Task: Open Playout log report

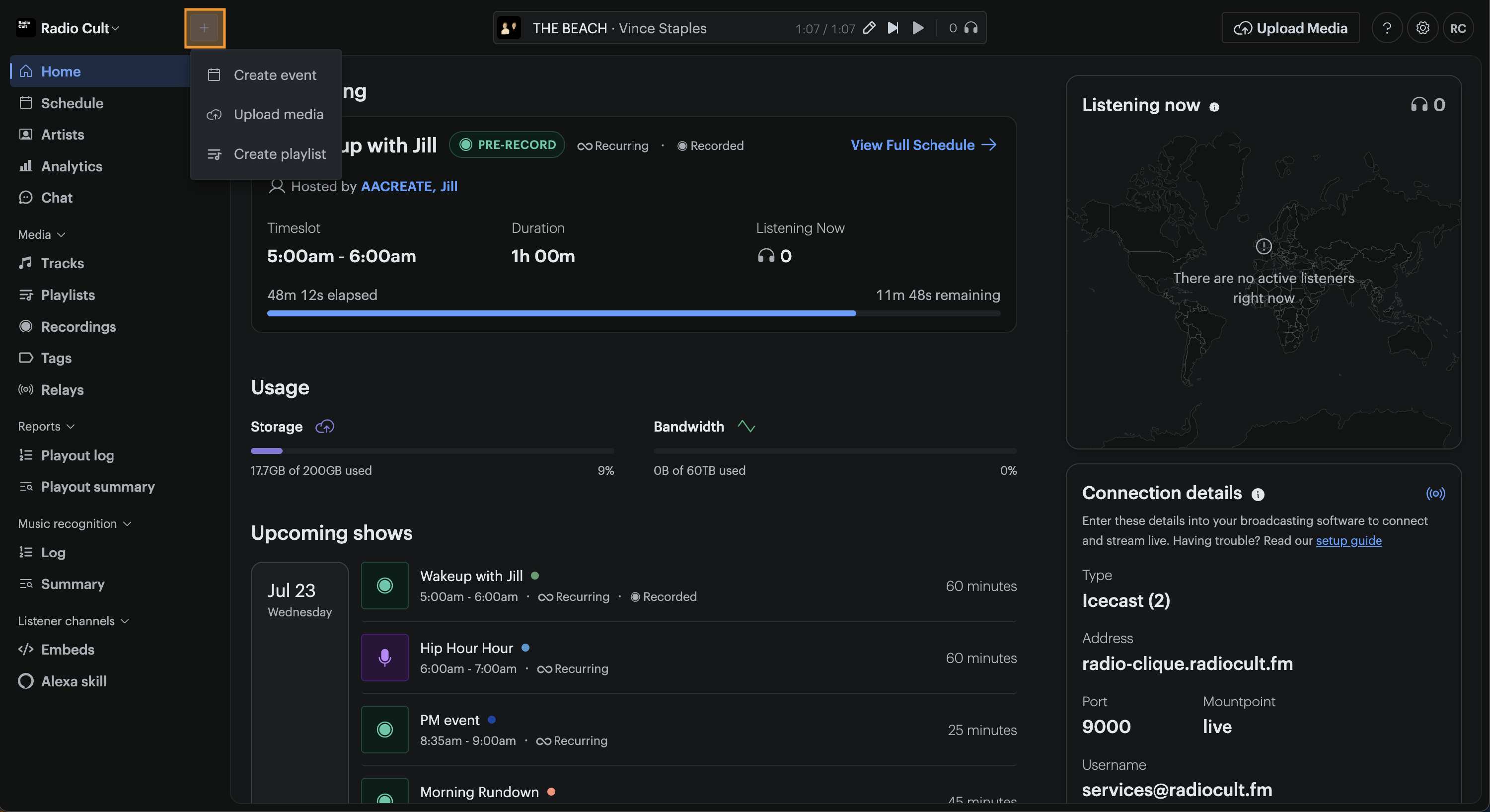Action: pos(77,455)
